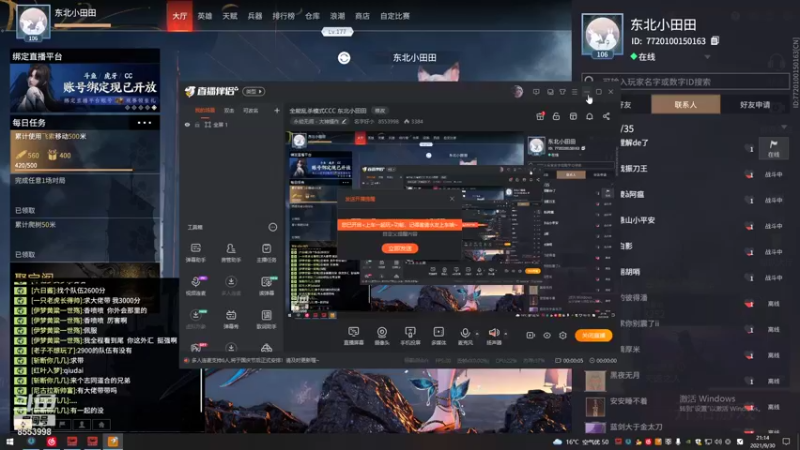Click the 账号绑定 promotional banner
The width and height of the screenshot is (800, 450).
(85, 88)
